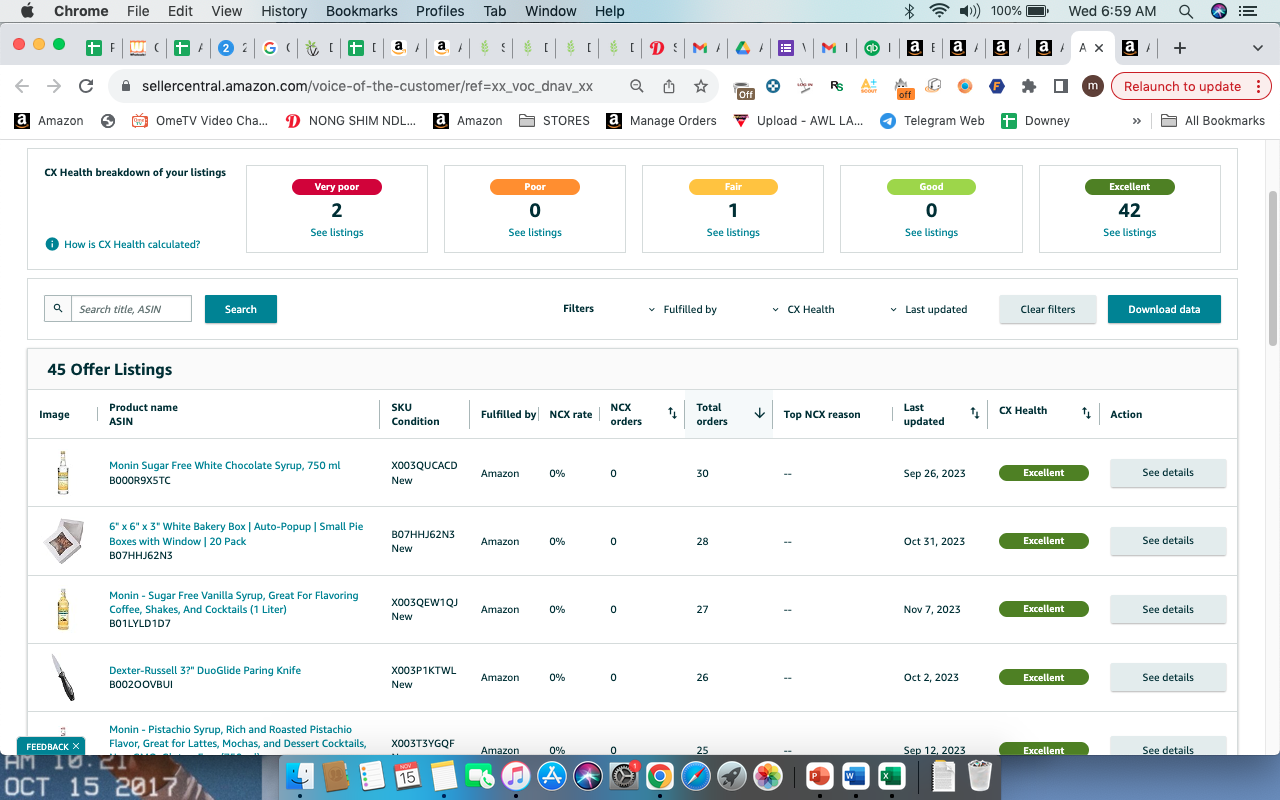
Task: Open the Chrome profile 'm' avatar
Action: pos(1093,86)
